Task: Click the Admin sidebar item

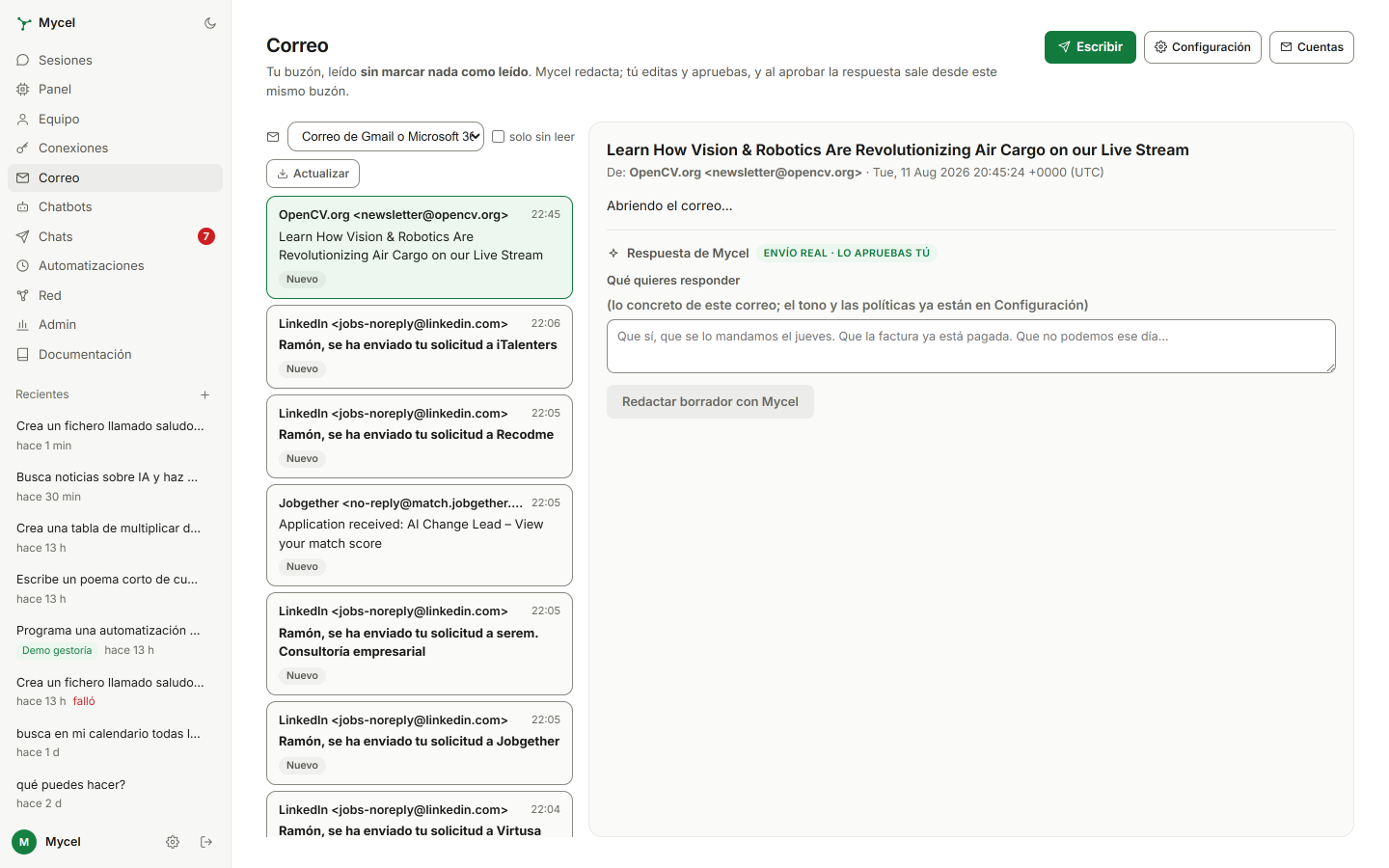Action: 116,325
